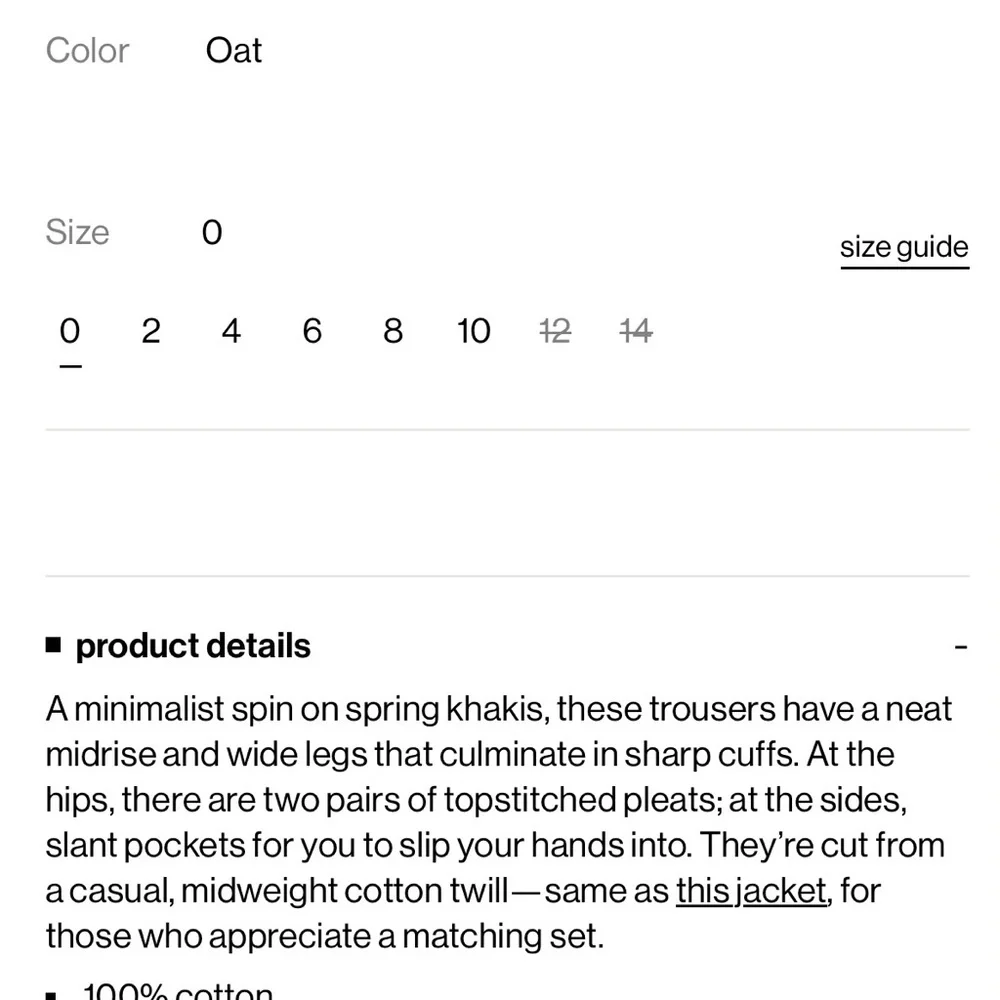Choose size 4
This screenshot has width=1000, height=1000.
click(231, 331)
